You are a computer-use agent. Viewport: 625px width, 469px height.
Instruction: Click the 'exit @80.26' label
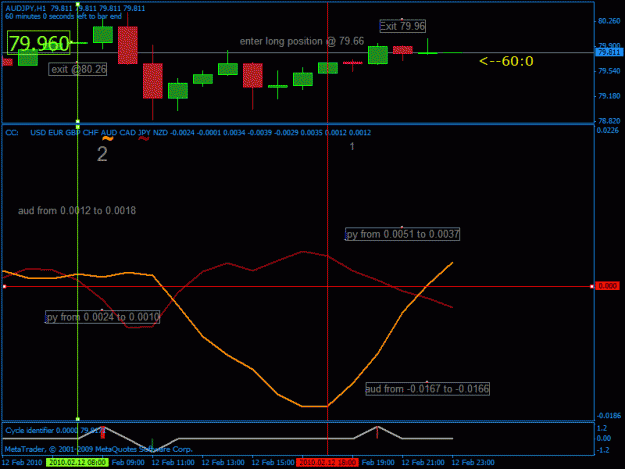tap(78, 69)
